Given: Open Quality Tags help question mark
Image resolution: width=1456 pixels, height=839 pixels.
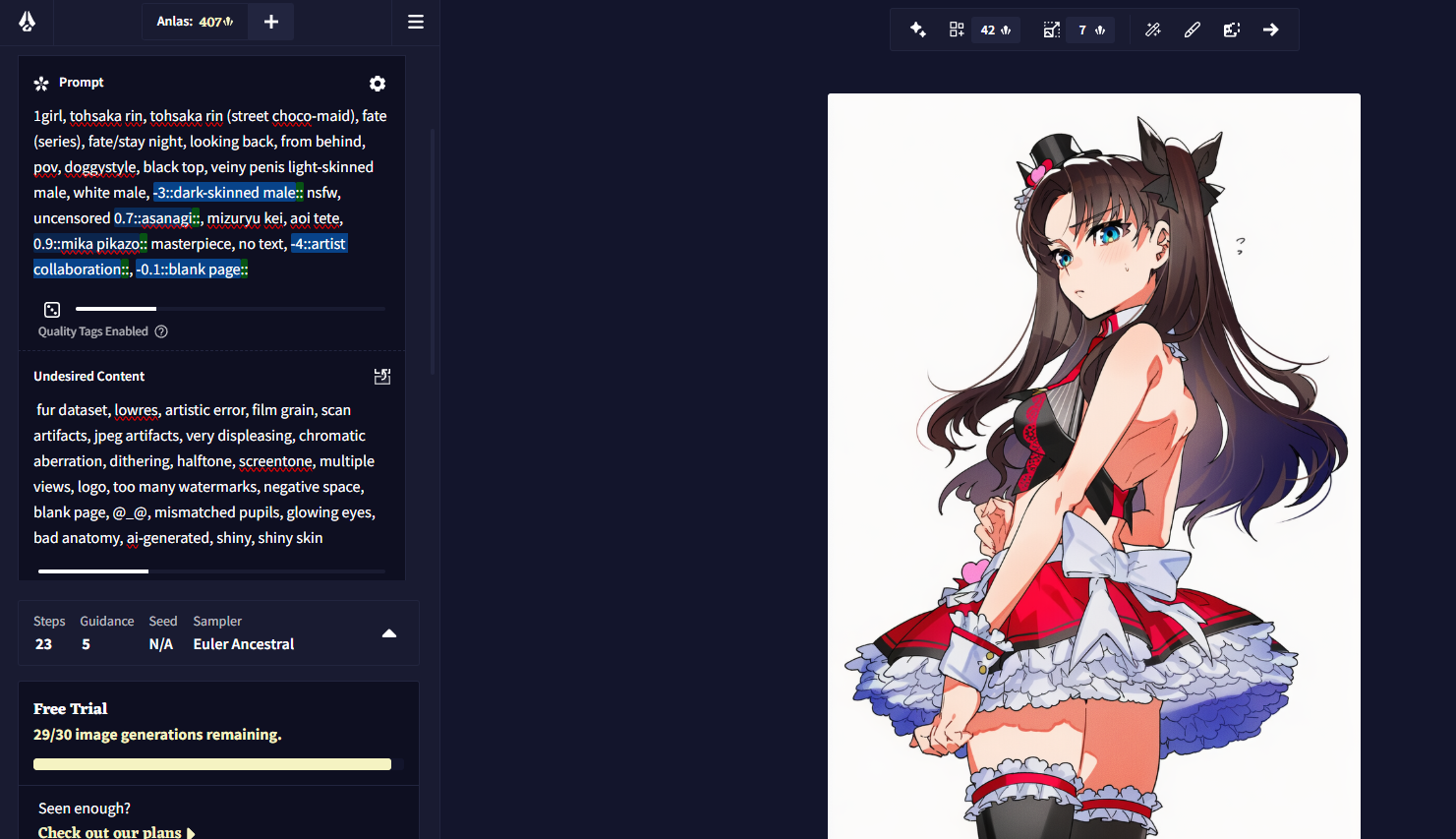Looking at the screenshot, I should (161, 331).
